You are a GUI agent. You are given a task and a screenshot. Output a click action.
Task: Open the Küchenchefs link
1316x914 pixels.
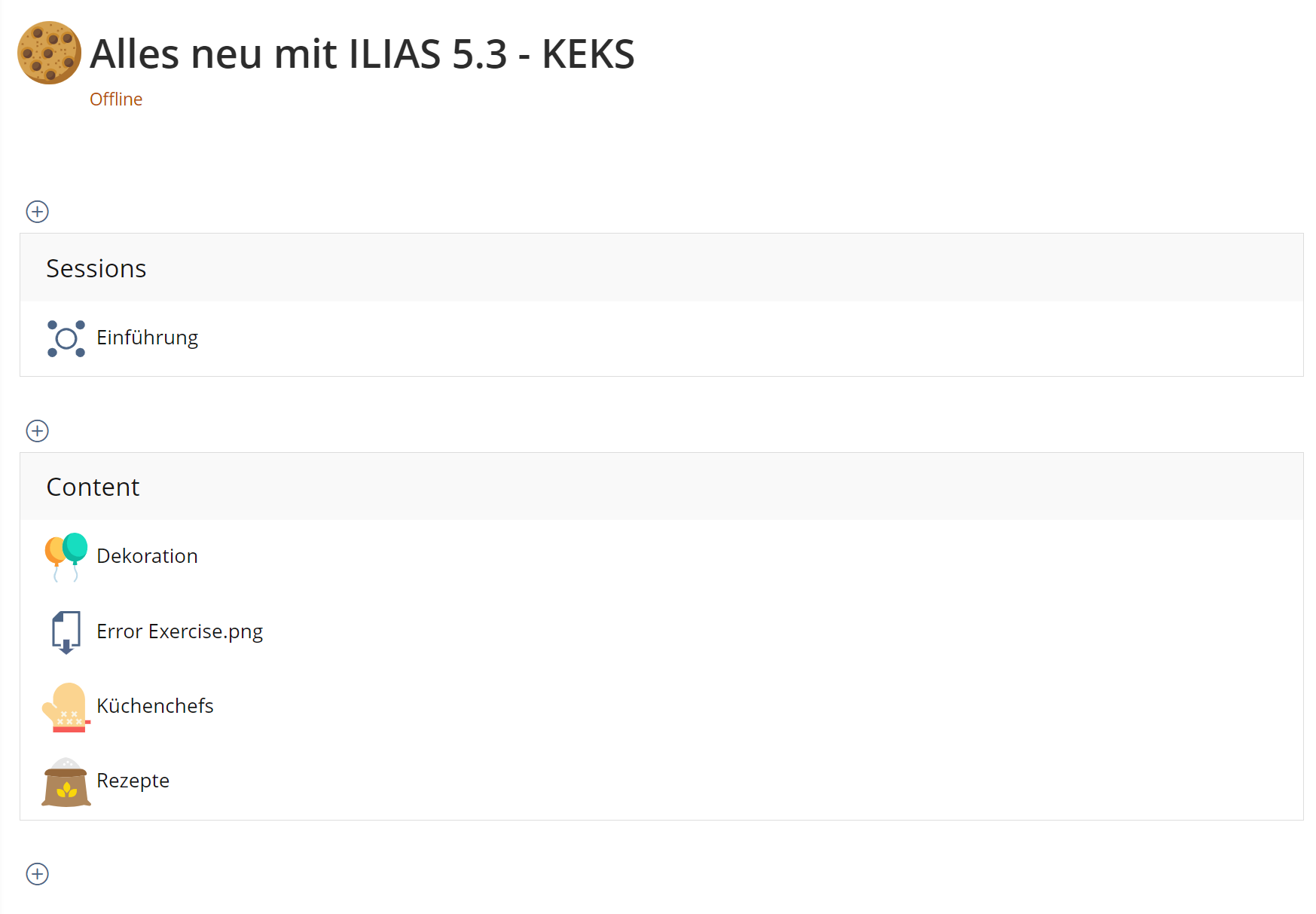coord(155,706)
